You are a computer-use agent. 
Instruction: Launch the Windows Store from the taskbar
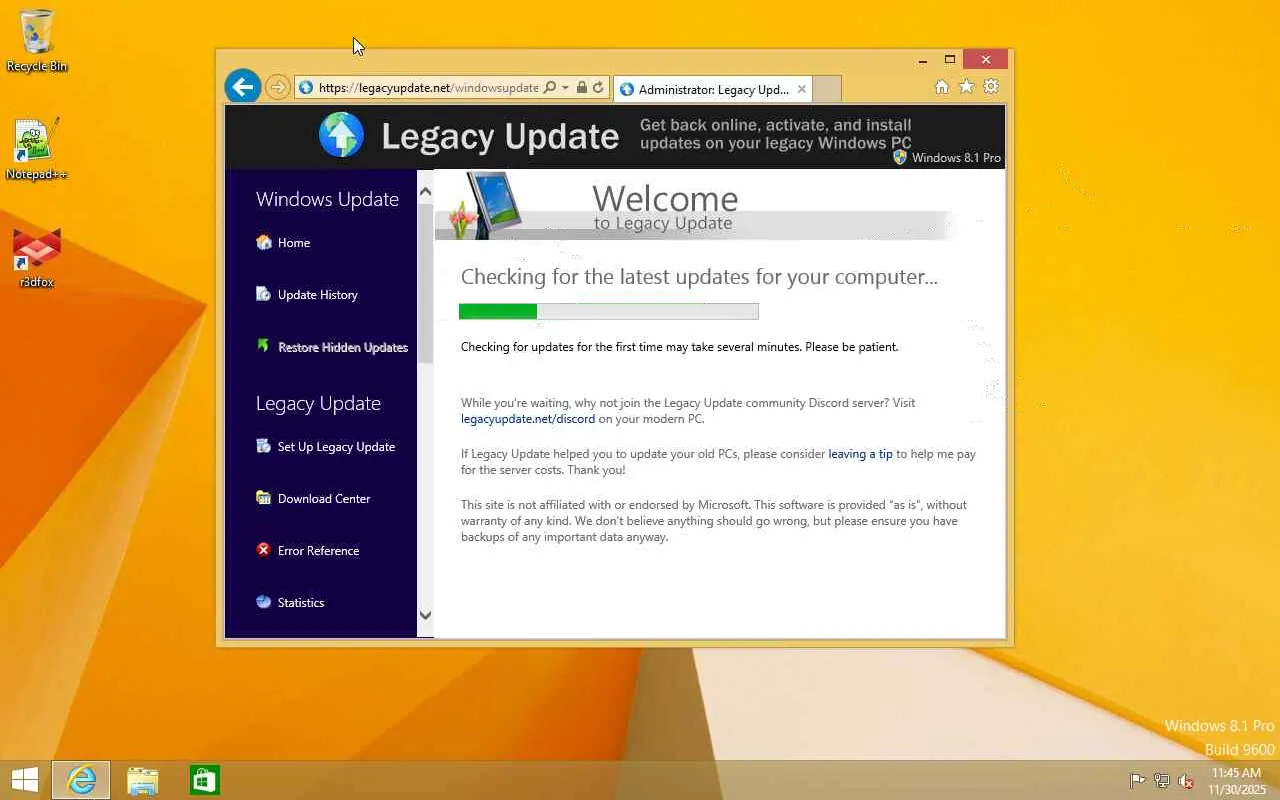(205, 780)
